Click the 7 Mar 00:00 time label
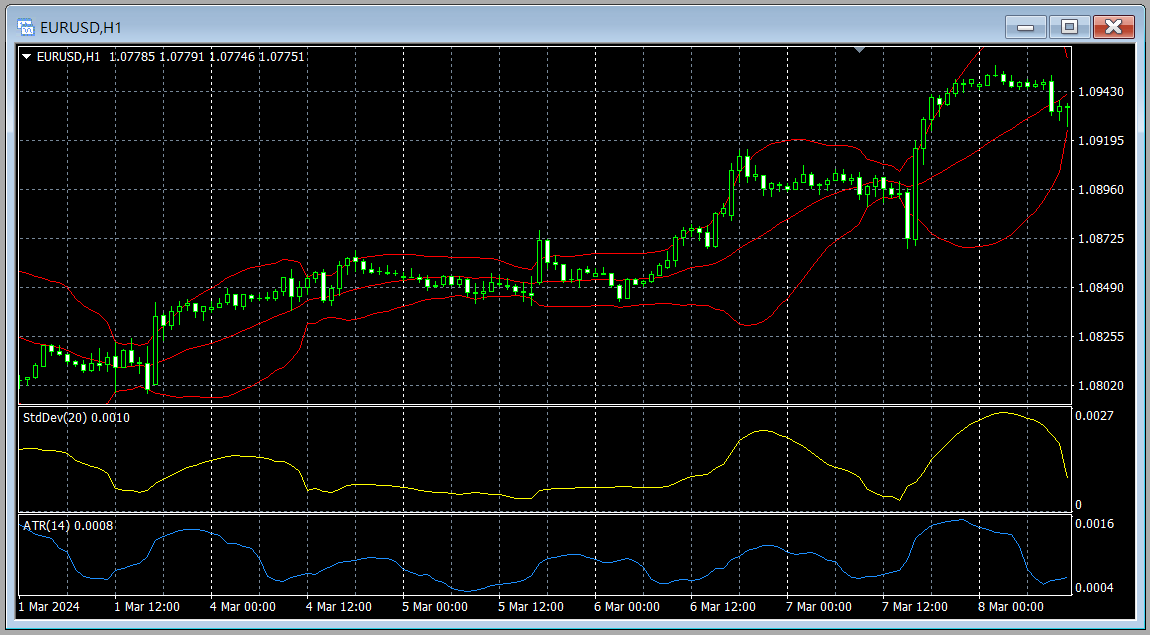Viewport: 1150px width, 635px height. (819, 607)
